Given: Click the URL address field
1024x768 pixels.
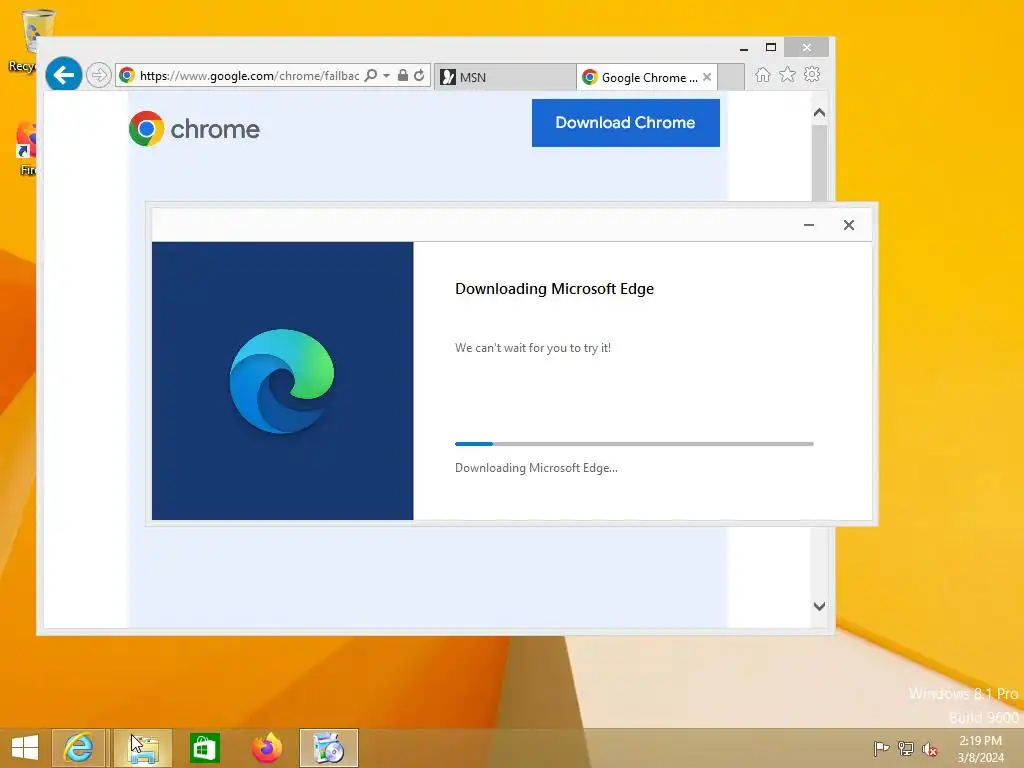Looking at the screenshot, I should (x=248, y=76).
